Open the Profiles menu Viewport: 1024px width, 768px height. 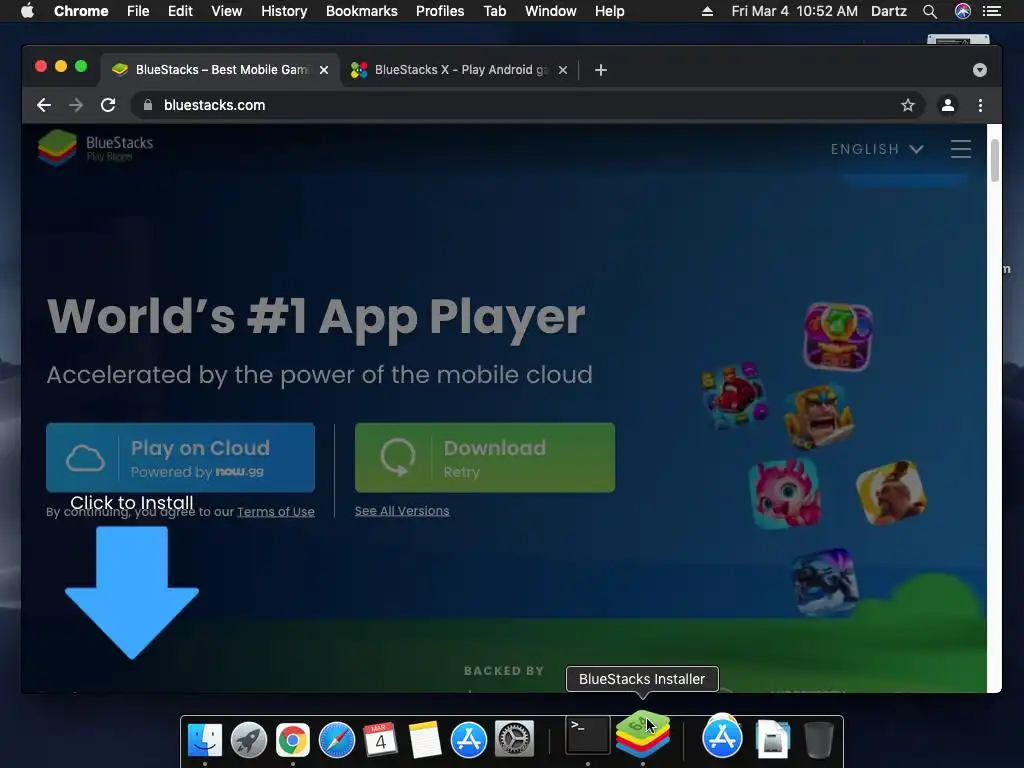[440, 11]
